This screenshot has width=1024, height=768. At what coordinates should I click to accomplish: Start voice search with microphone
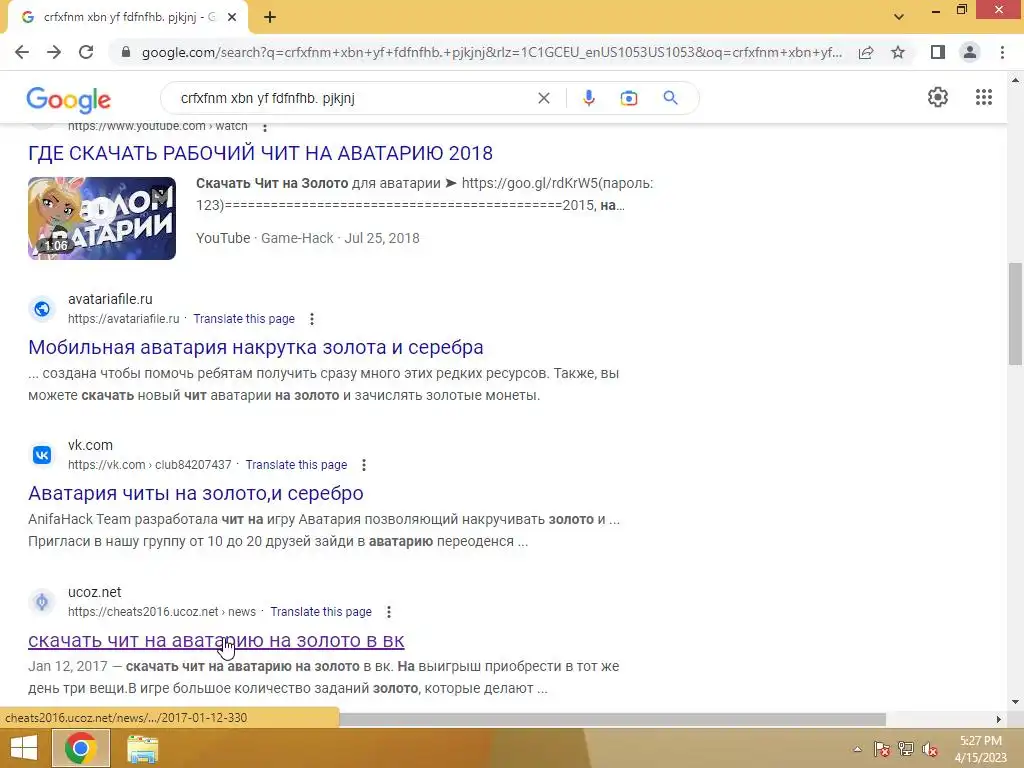[x=588, y=98]
